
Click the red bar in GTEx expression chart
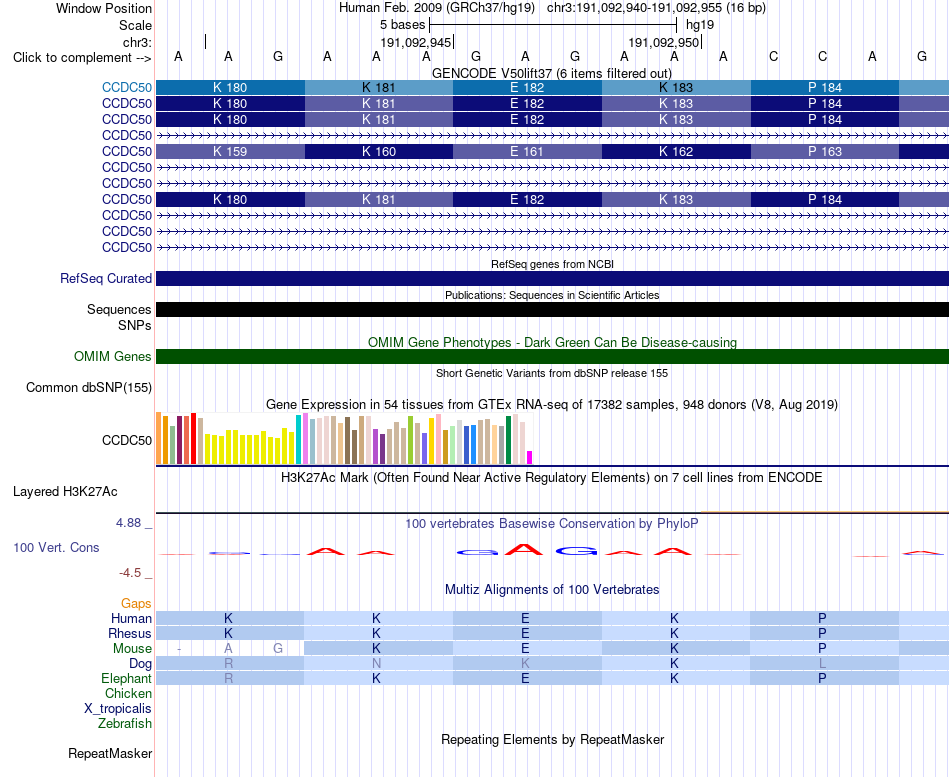point(193,439)
